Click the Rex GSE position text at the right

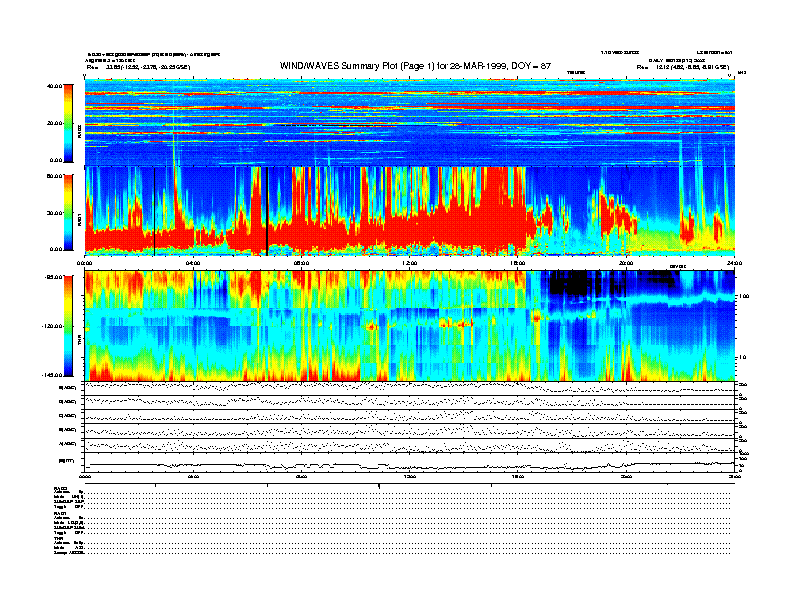pos(682,67)
